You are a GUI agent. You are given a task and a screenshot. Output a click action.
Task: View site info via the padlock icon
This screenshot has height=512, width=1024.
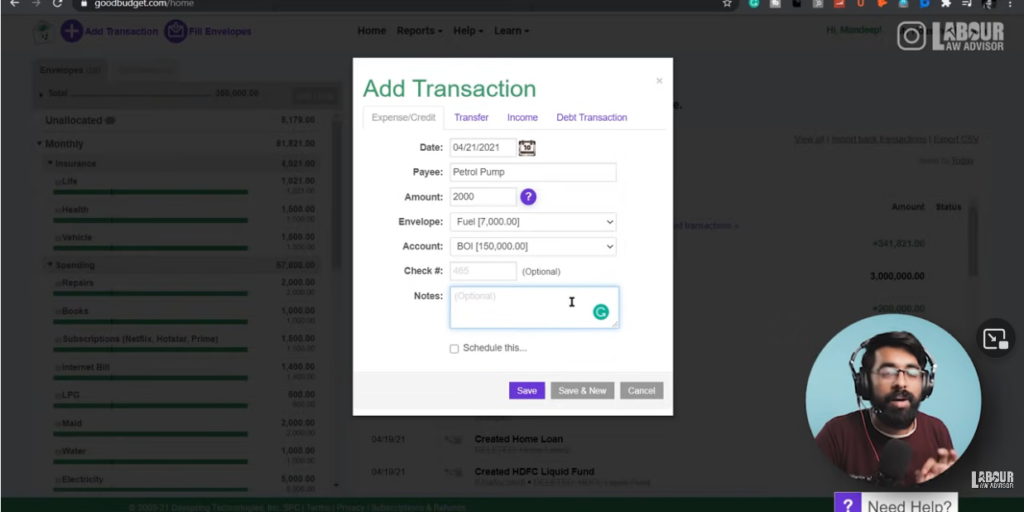click(82, 3)
